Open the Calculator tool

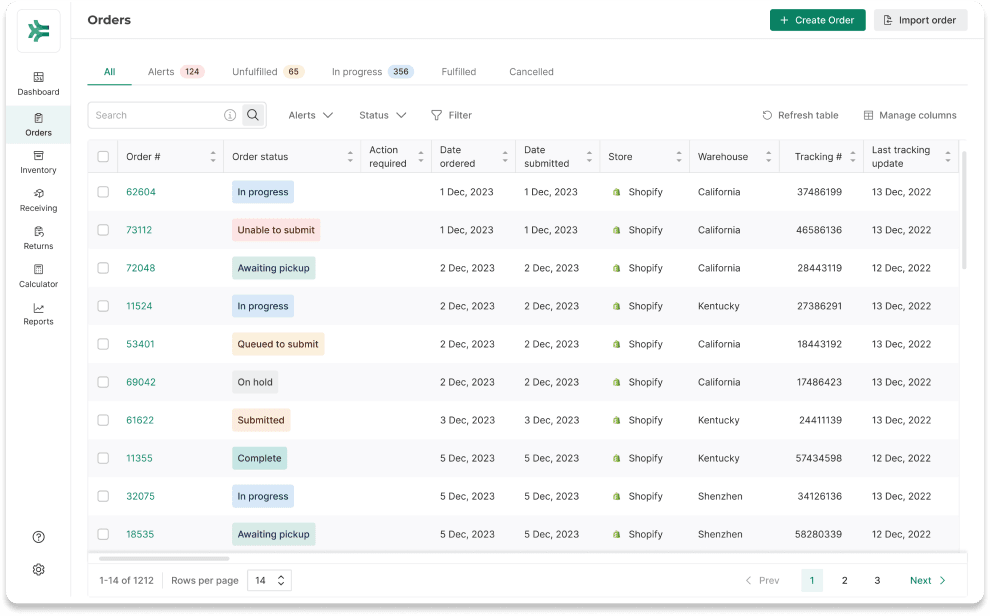38,276
